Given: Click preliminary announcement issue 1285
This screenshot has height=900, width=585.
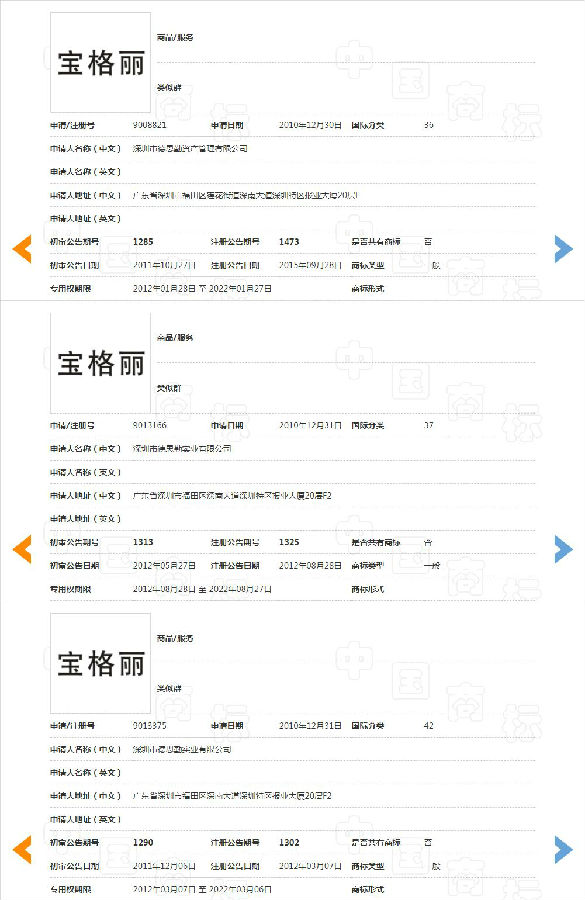Looking at the screenshot, I should (x=143, y=242).
